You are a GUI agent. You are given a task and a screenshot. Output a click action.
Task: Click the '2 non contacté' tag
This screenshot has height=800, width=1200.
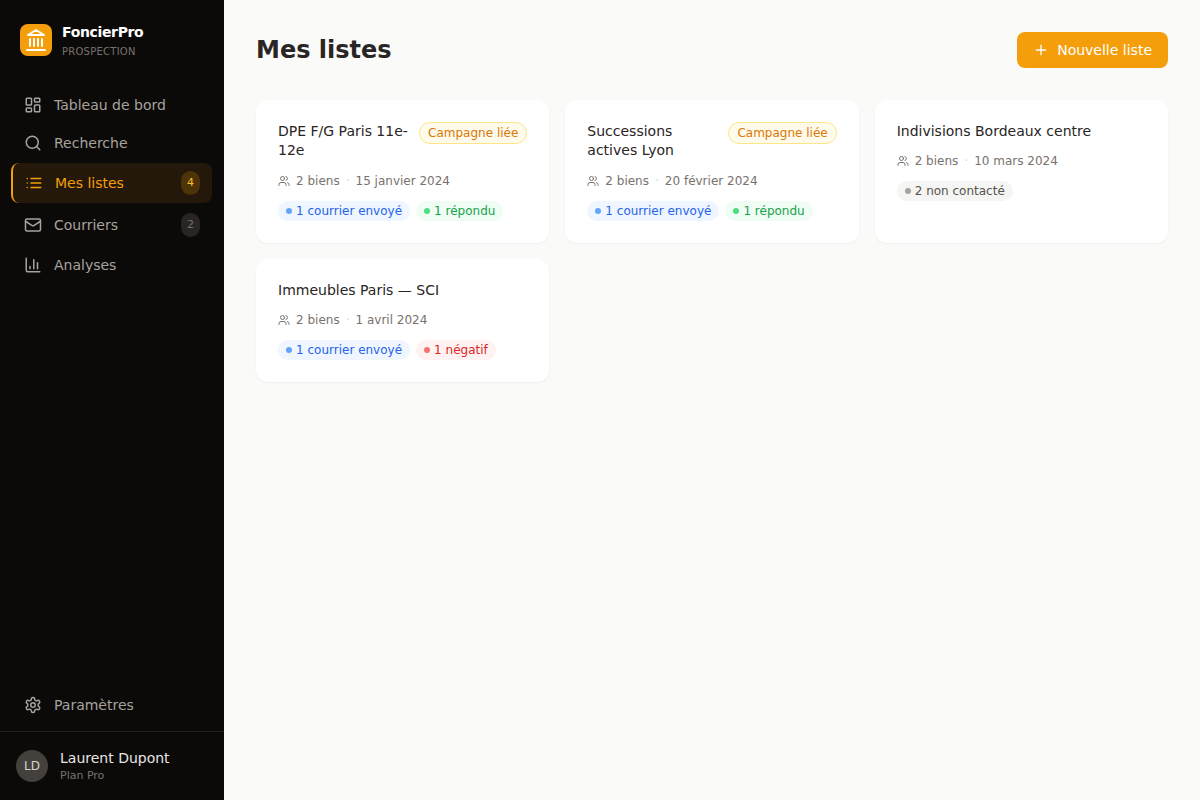click(955, 191)
